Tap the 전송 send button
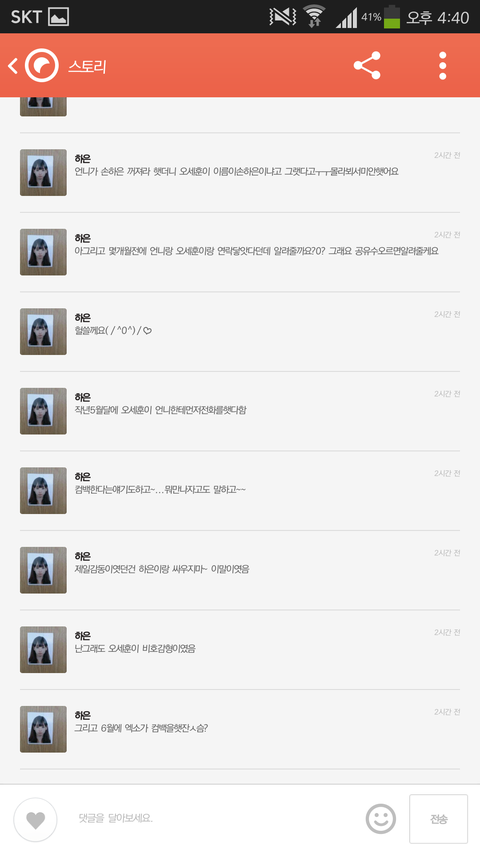Image resolution: width=480 pixels, height=853 pixels. point(438,819)
